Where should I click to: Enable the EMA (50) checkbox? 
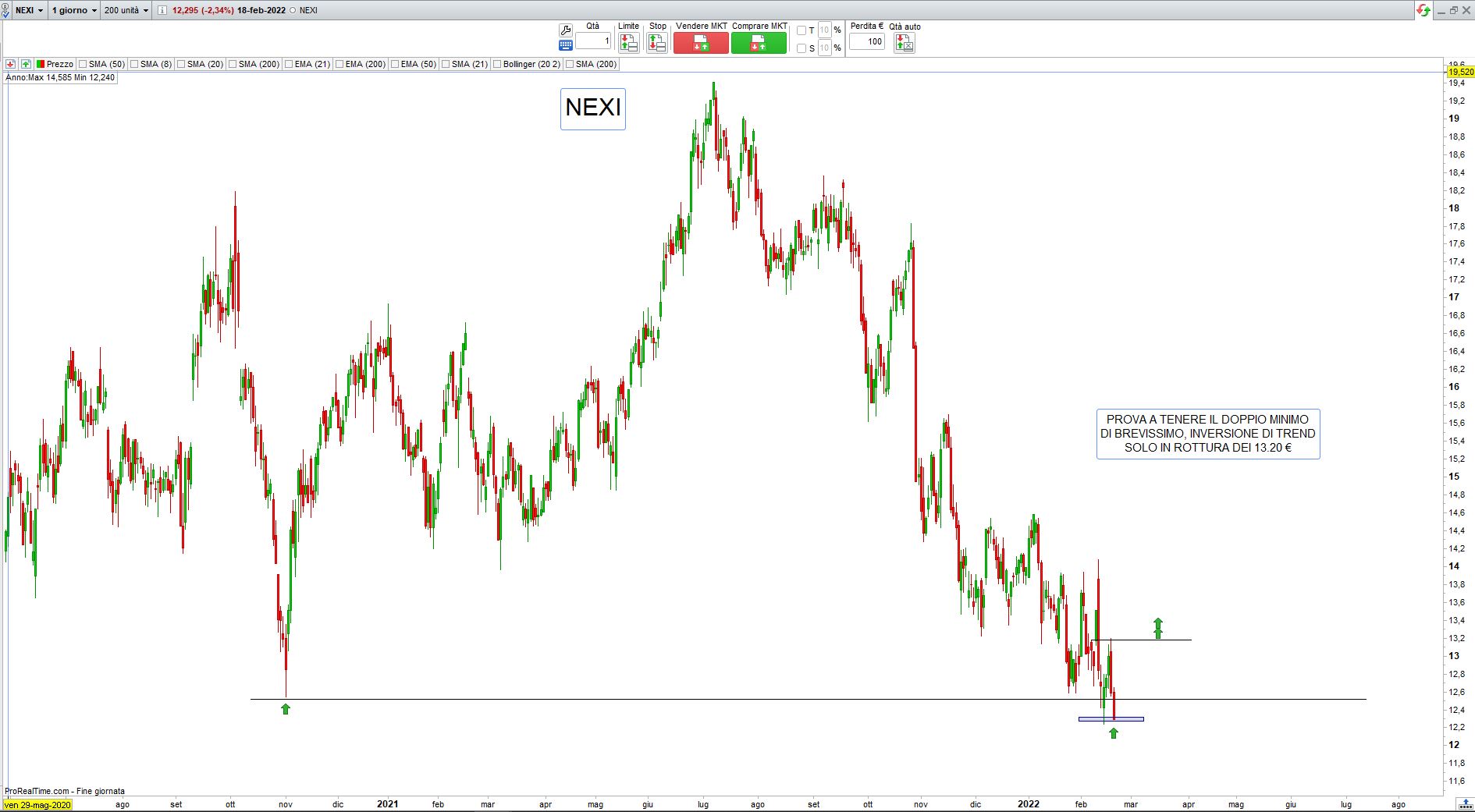395,64
